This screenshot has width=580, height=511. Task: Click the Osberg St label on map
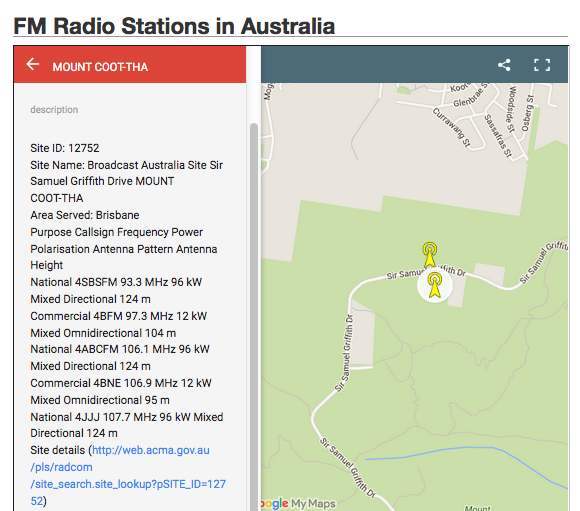tap(528, 113)
